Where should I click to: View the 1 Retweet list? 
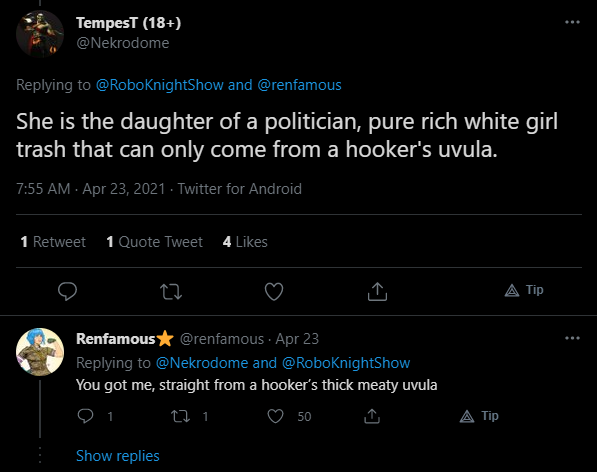(x=53, y=242)
